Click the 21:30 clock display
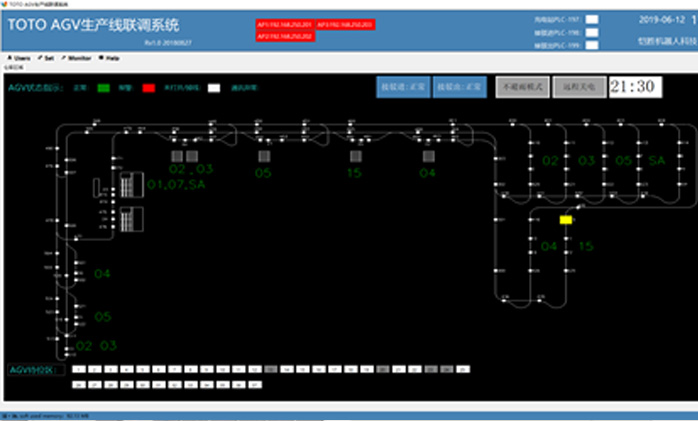 point(635,87)
